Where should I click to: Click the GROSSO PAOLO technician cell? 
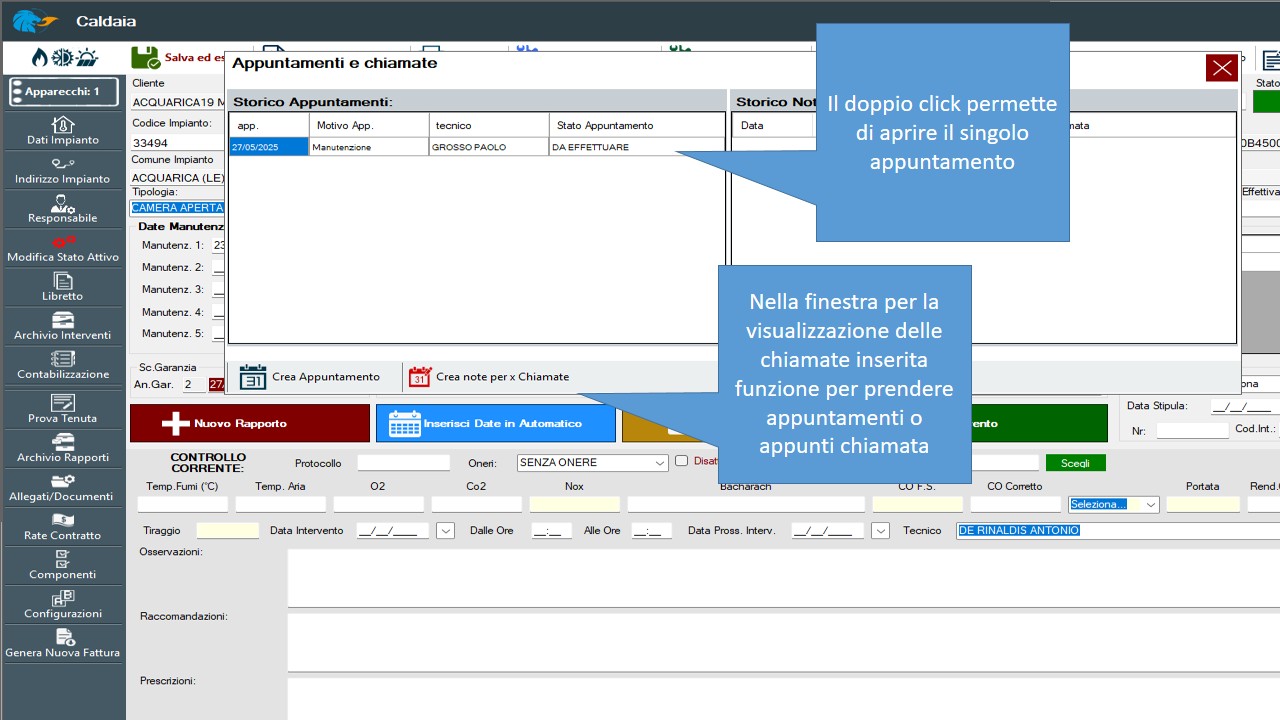point(489,147)
